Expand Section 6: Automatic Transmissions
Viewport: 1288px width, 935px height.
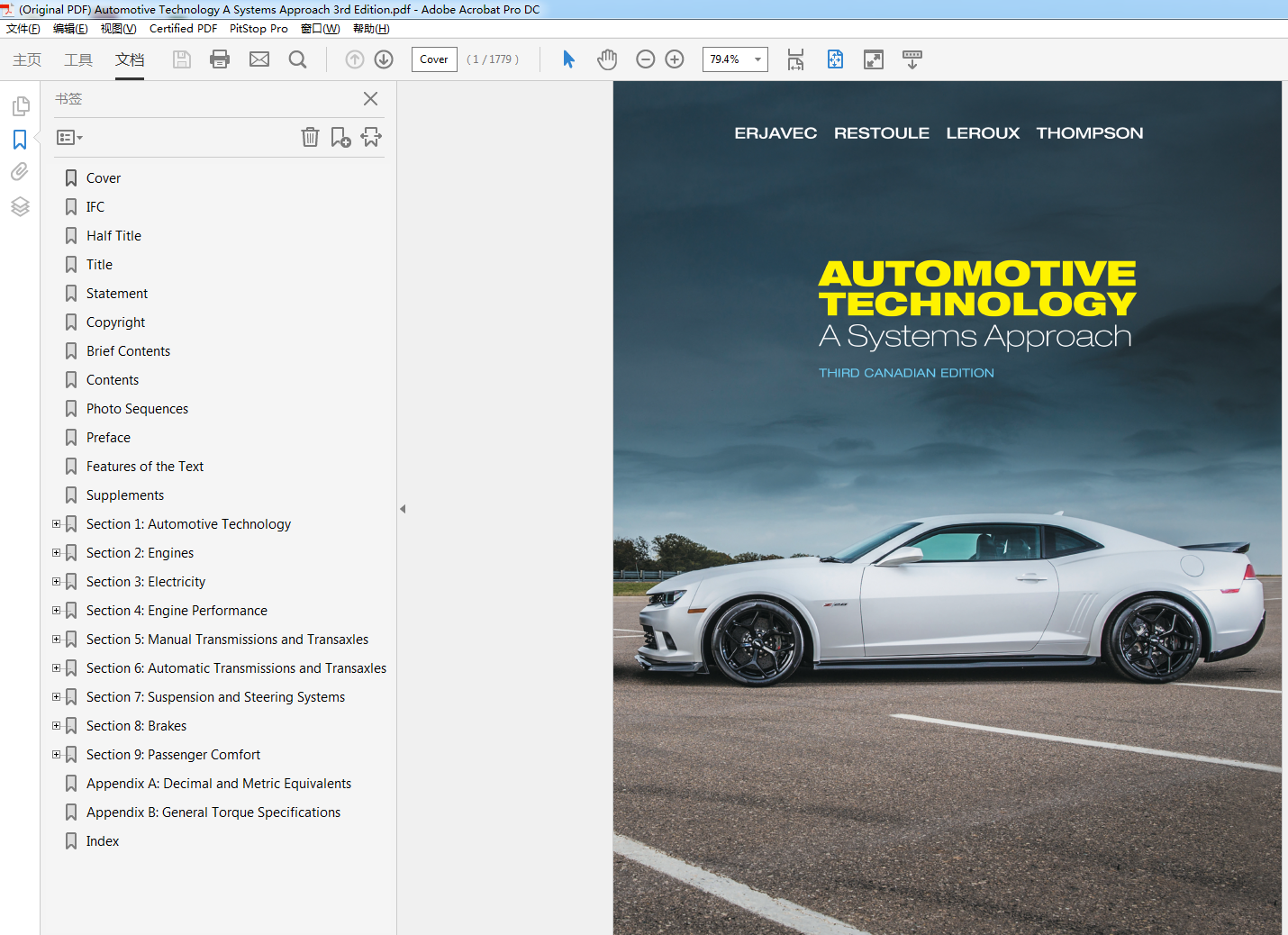coord(56,667)
